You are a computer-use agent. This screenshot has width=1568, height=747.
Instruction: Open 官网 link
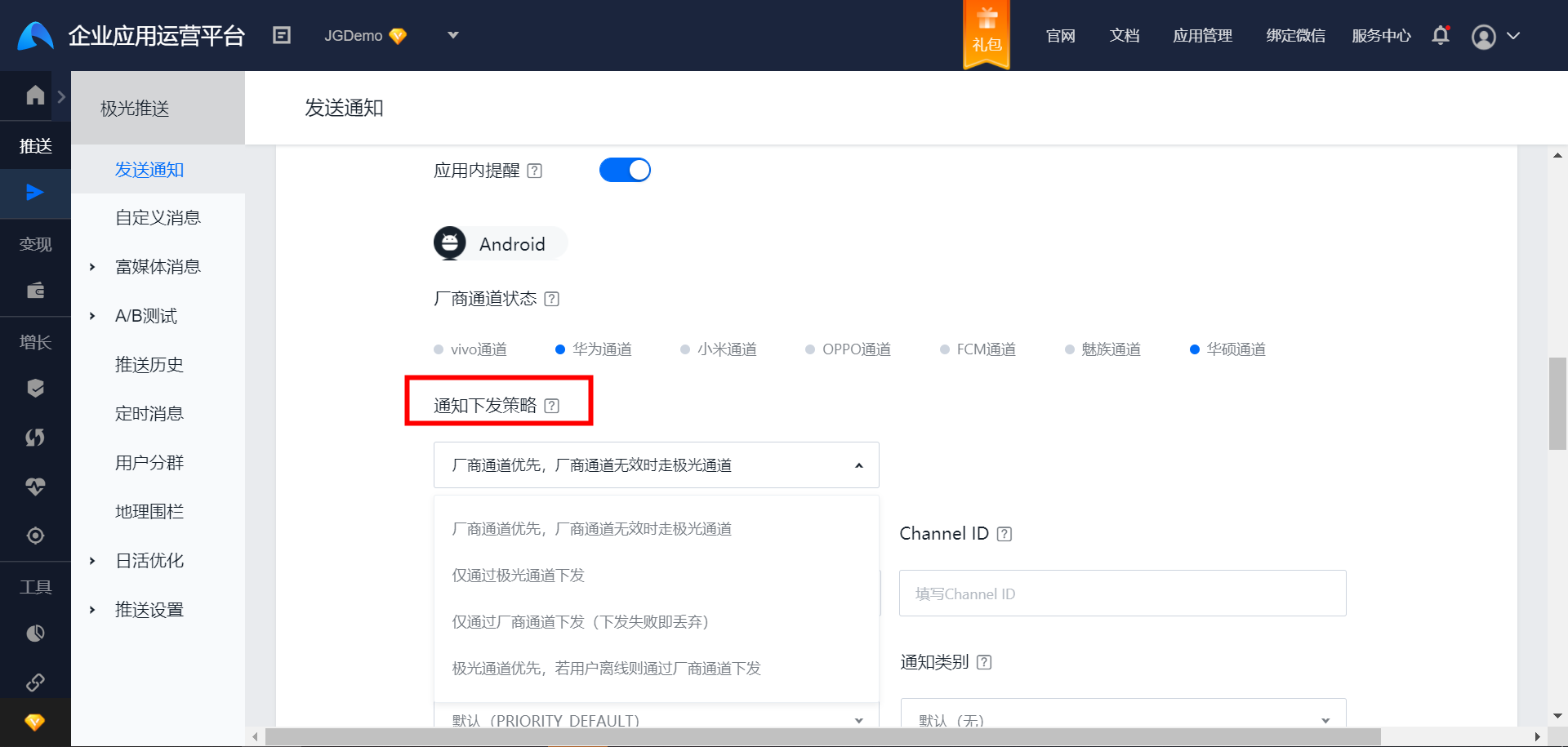(x=1060, y=36)
